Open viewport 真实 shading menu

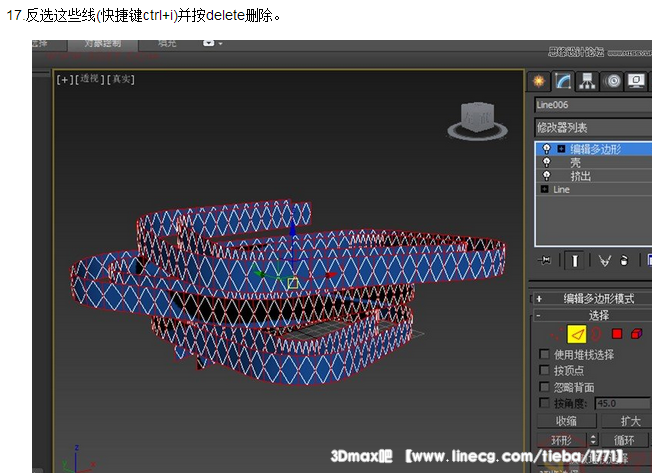121,79
